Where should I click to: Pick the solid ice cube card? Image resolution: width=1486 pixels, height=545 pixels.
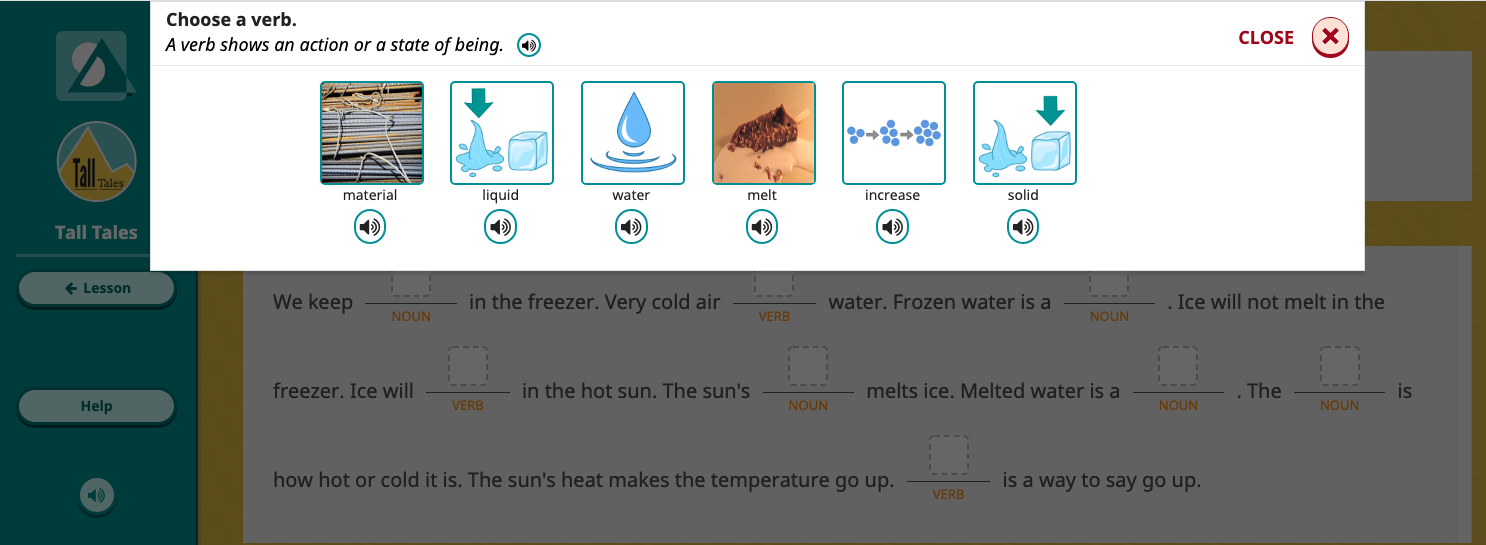[1024, 133]
